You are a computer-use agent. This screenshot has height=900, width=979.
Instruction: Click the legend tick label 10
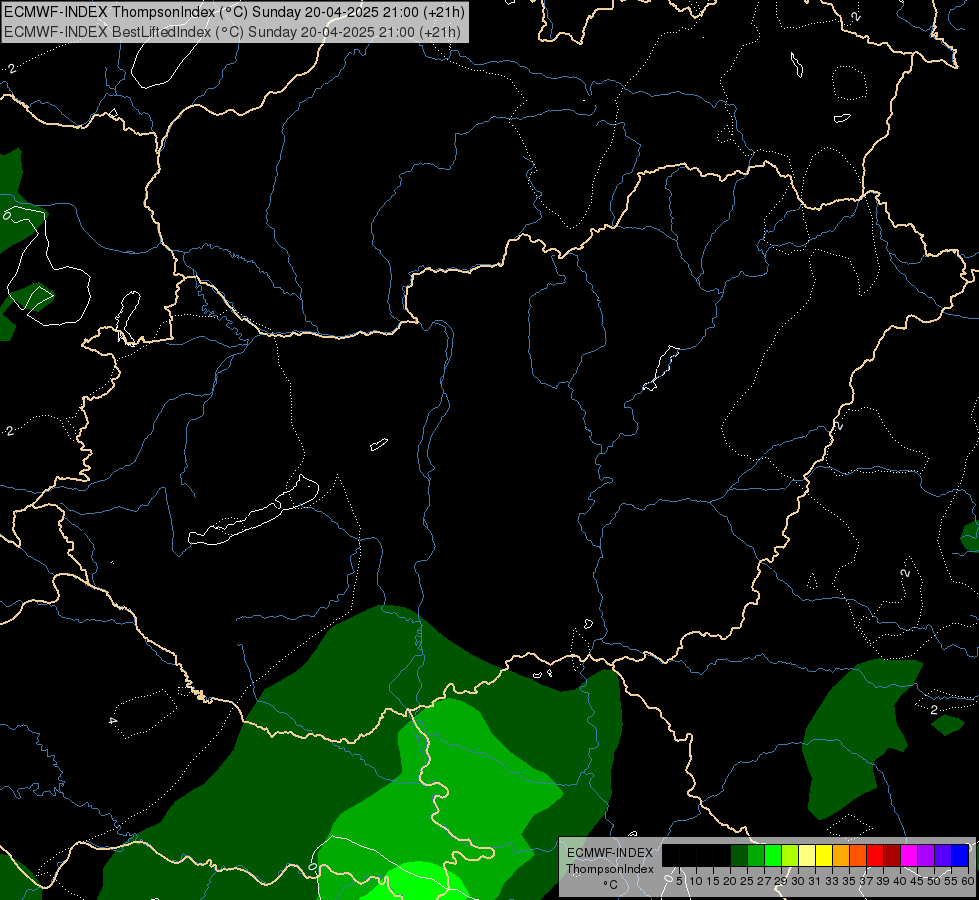point(696,881)
